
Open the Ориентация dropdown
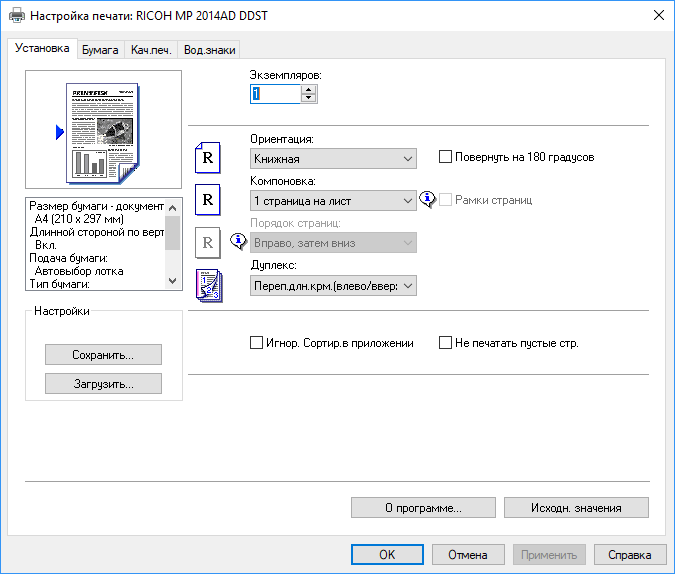[333, 158]
